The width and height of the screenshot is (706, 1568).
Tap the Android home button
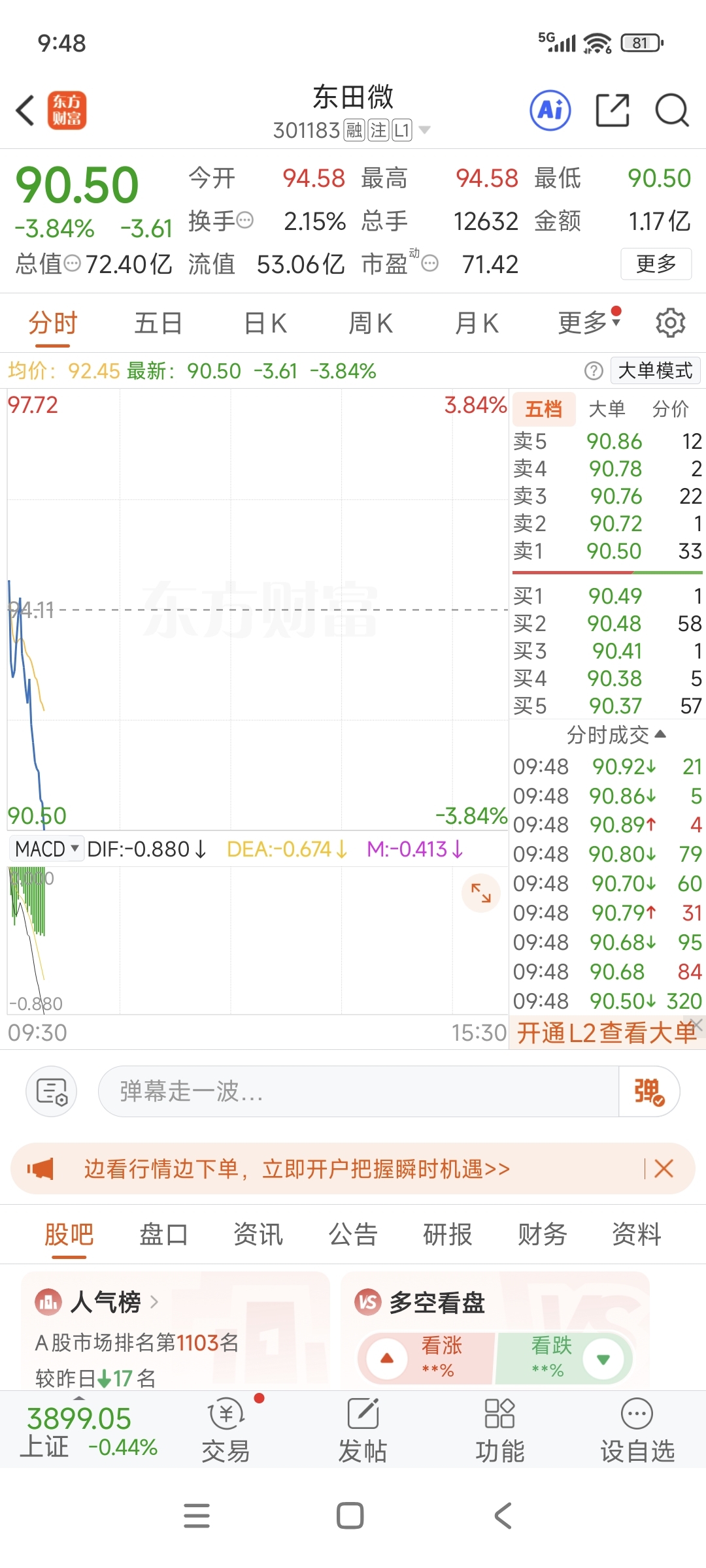350,1516
